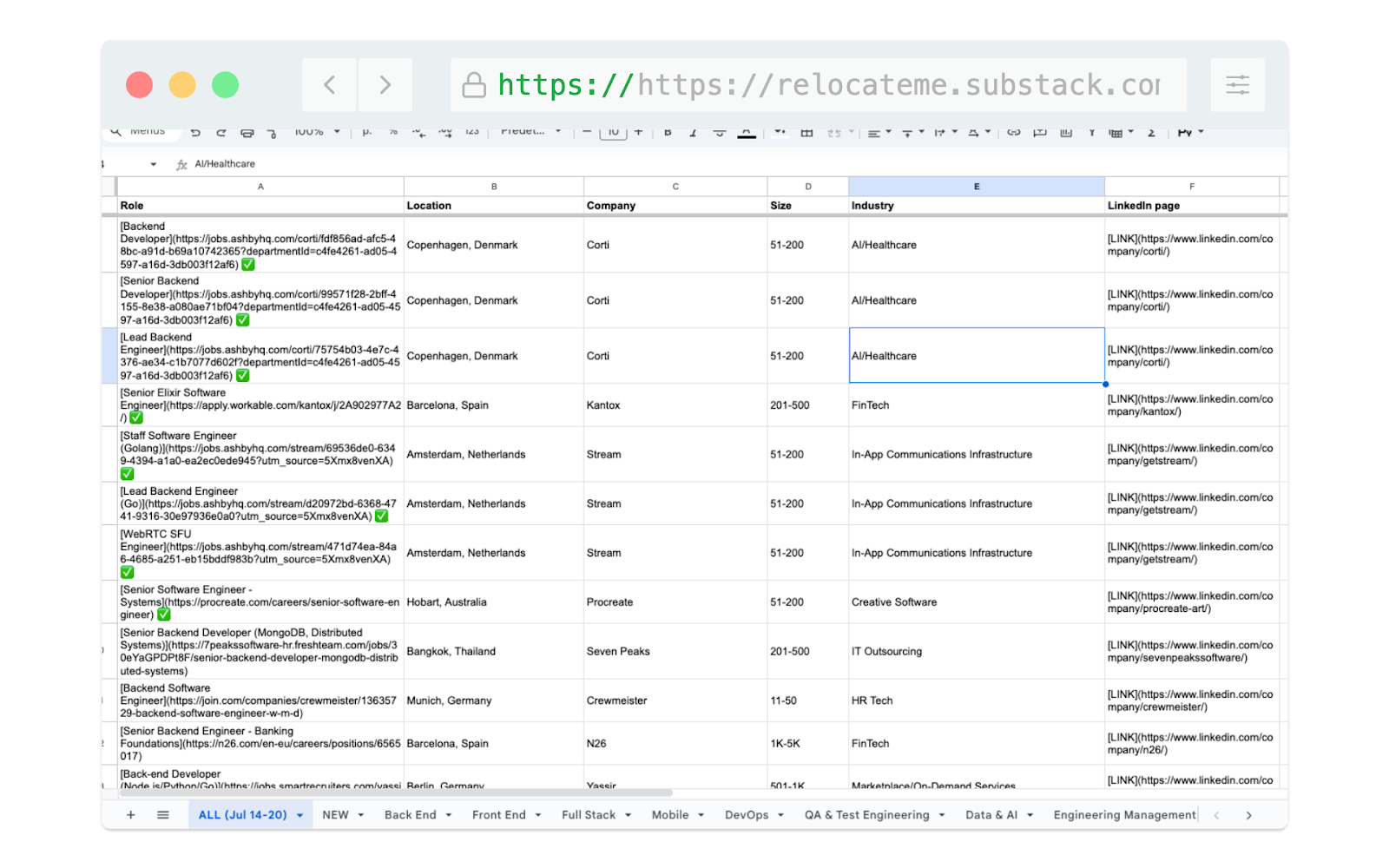The image size is (1389, 868).
Task: Open QA & Test Engineering sheet tab
Action: coord(866,815)
